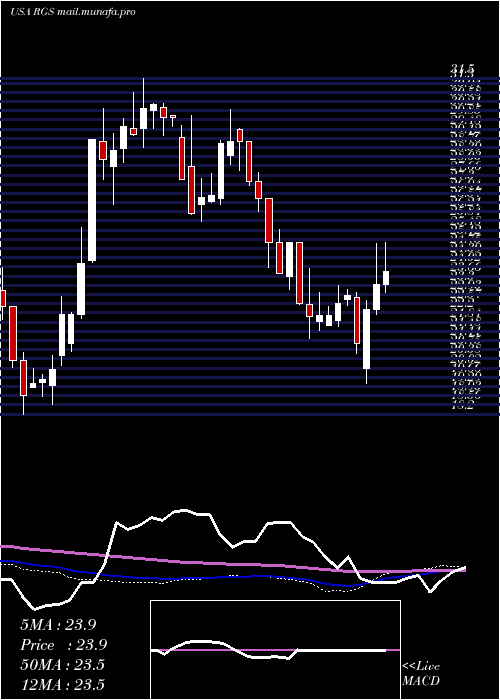
Task: Click the 'USA RGS mail.munafa.pro' title text
Action: [x=73, y=12]
